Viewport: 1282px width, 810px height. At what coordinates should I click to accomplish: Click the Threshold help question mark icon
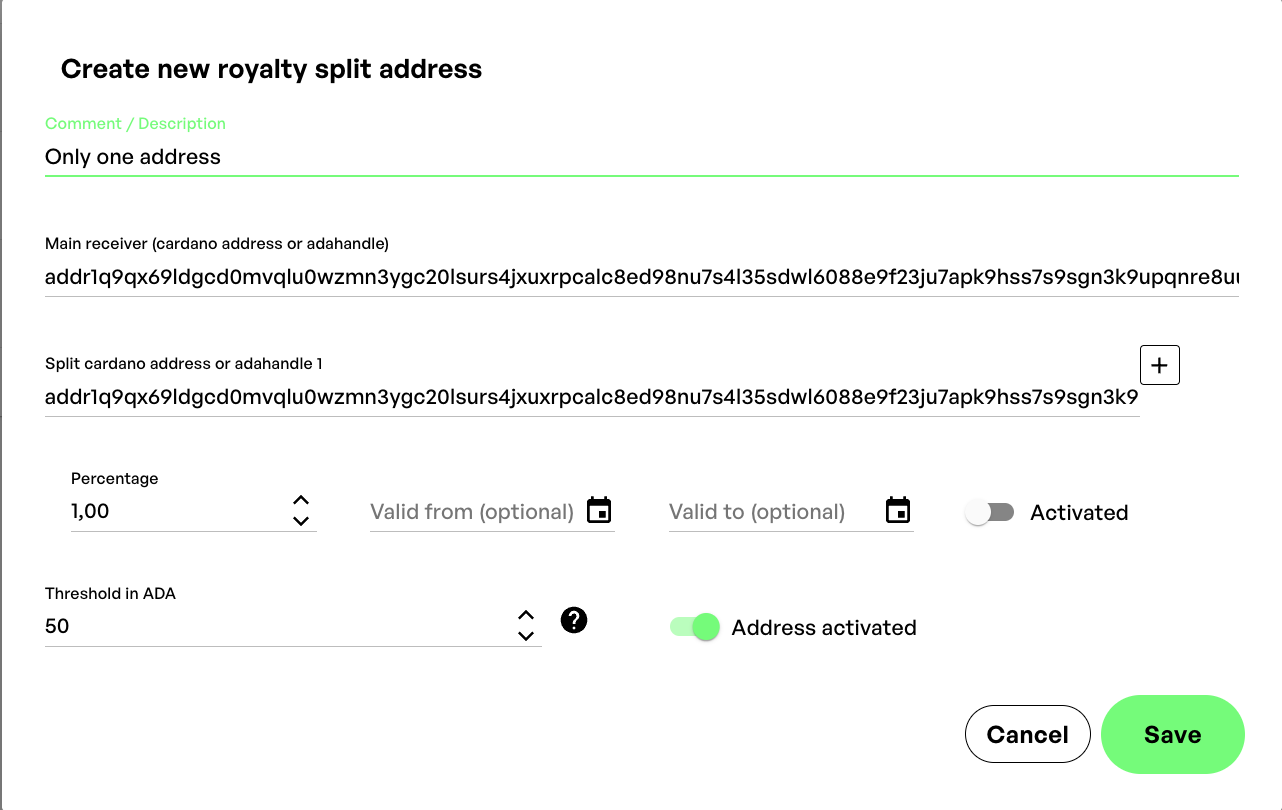(x=574, y=620)
